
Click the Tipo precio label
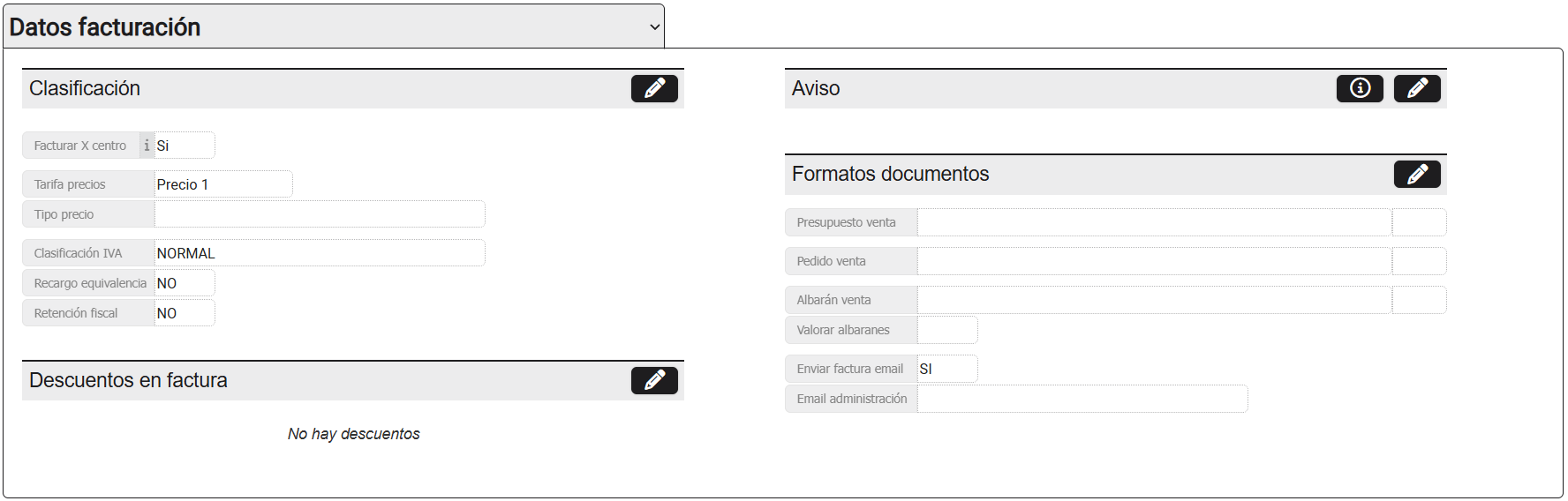pyautogui.click(x=64, y=214)
